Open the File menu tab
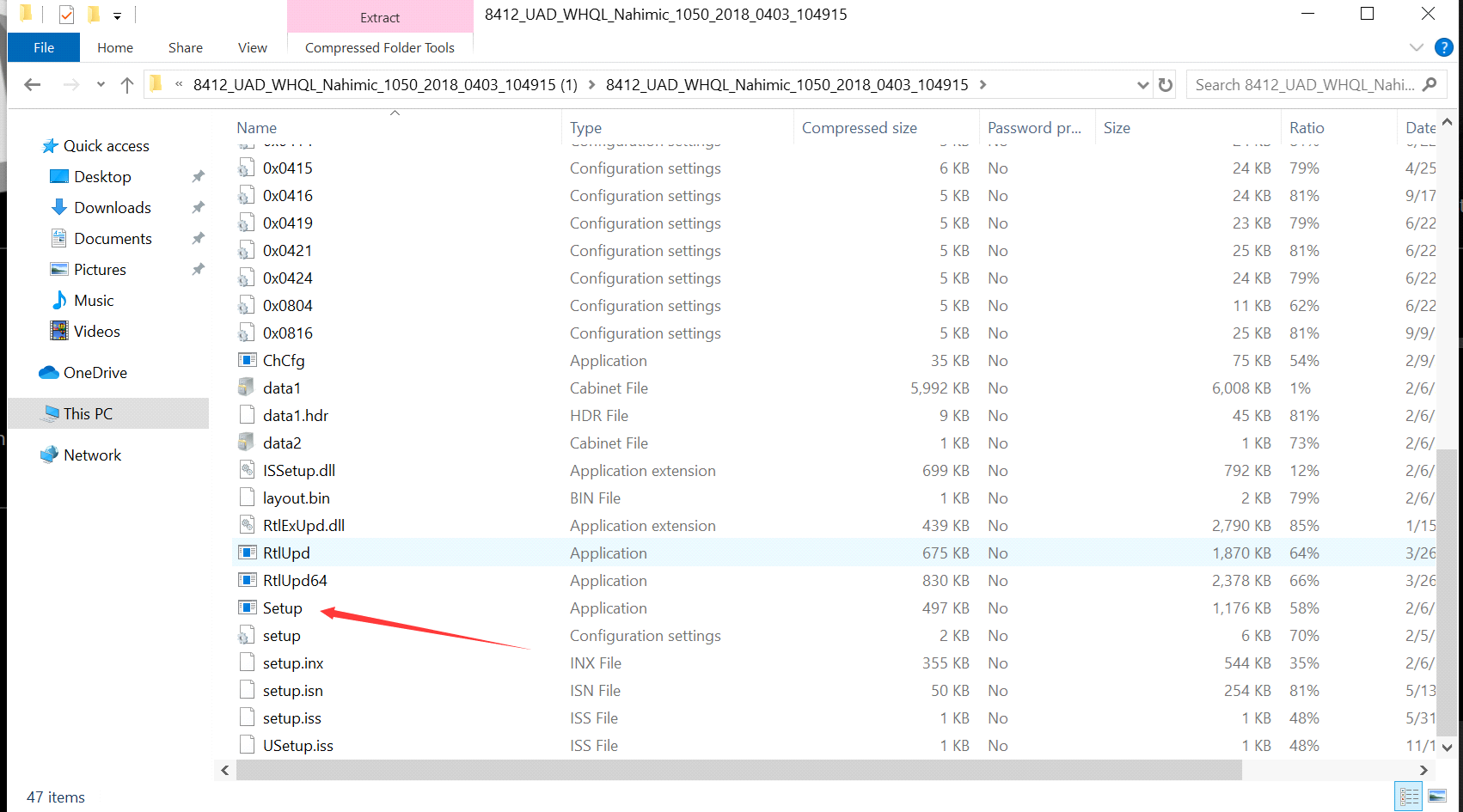Image resolution: width=1463 pixels, height=812 pixels. coord(44,47)
